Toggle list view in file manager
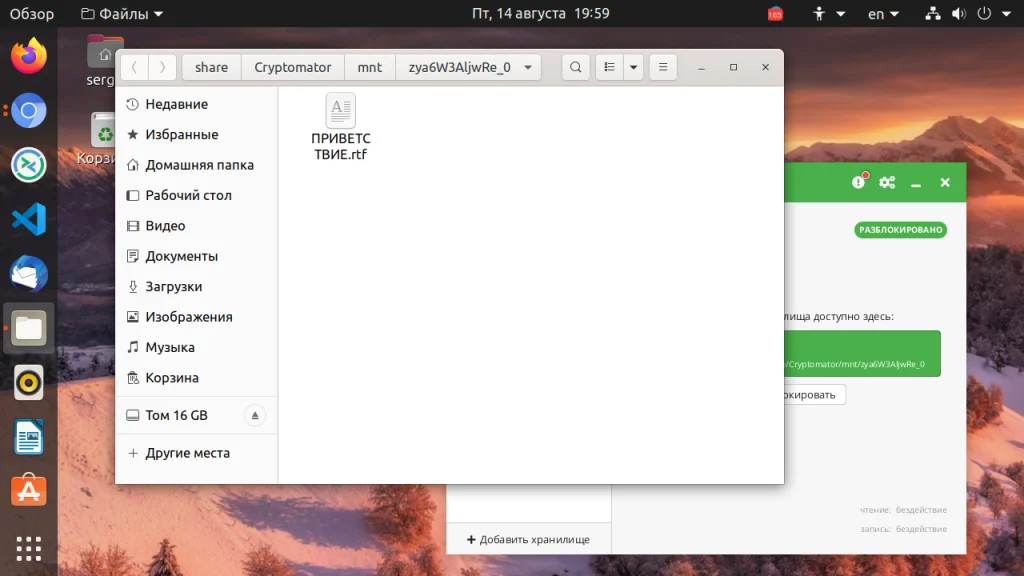This screenshot has width=1024, height=576. (609, 67)
